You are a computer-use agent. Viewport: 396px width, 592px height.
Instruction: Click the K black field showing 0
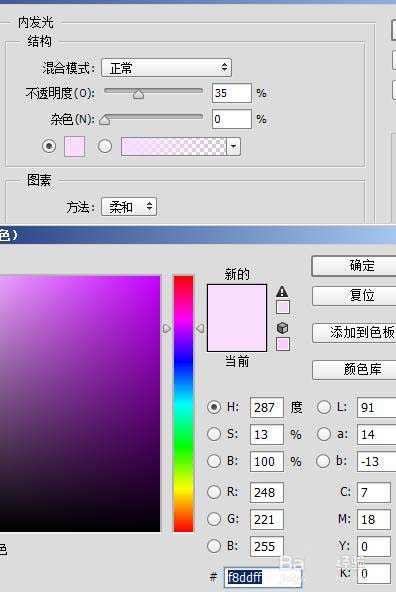pyautogui.click(x=374, y=574)
